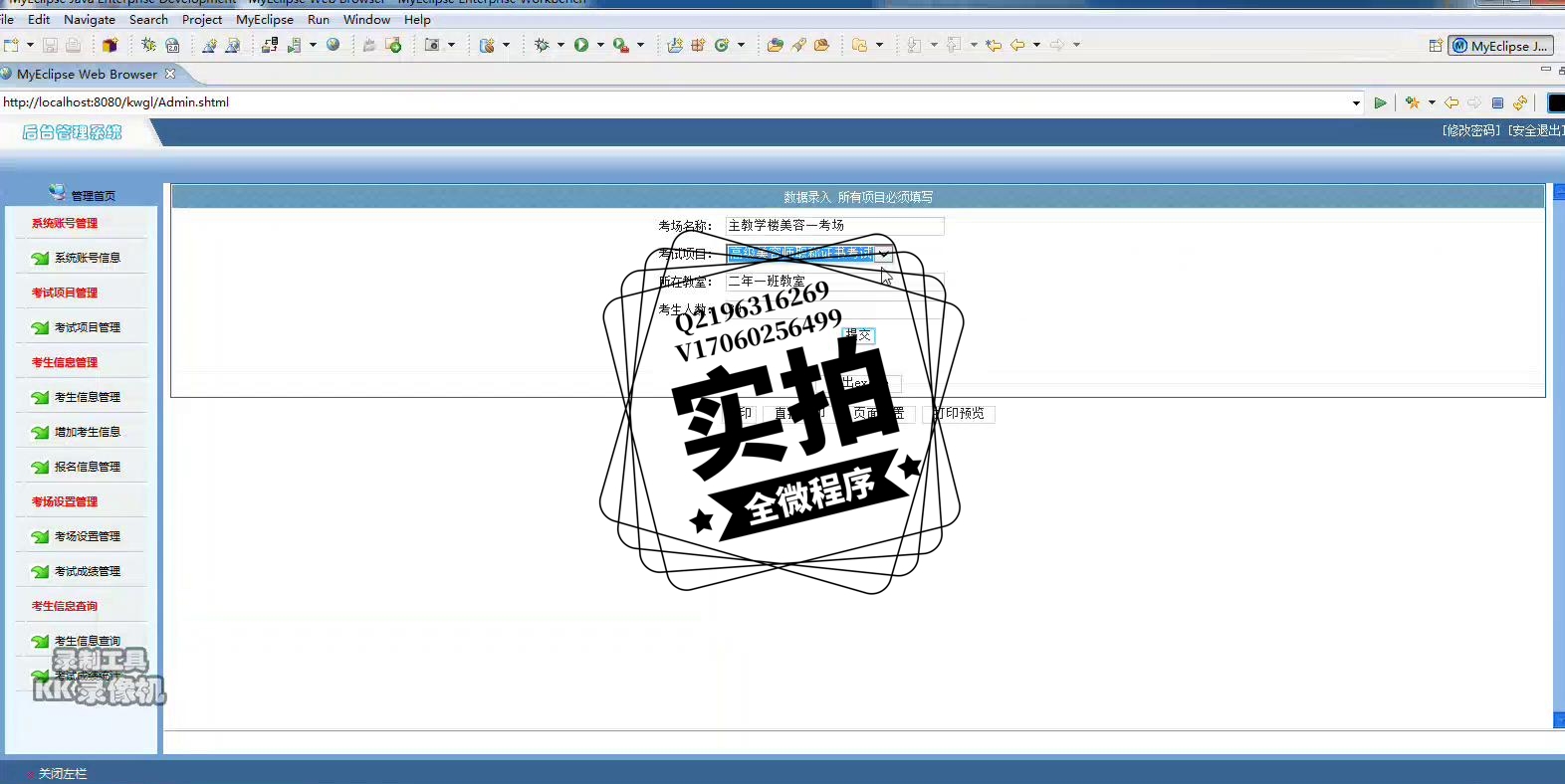Expand the External Tools dropdown arrow

point(640,45)
